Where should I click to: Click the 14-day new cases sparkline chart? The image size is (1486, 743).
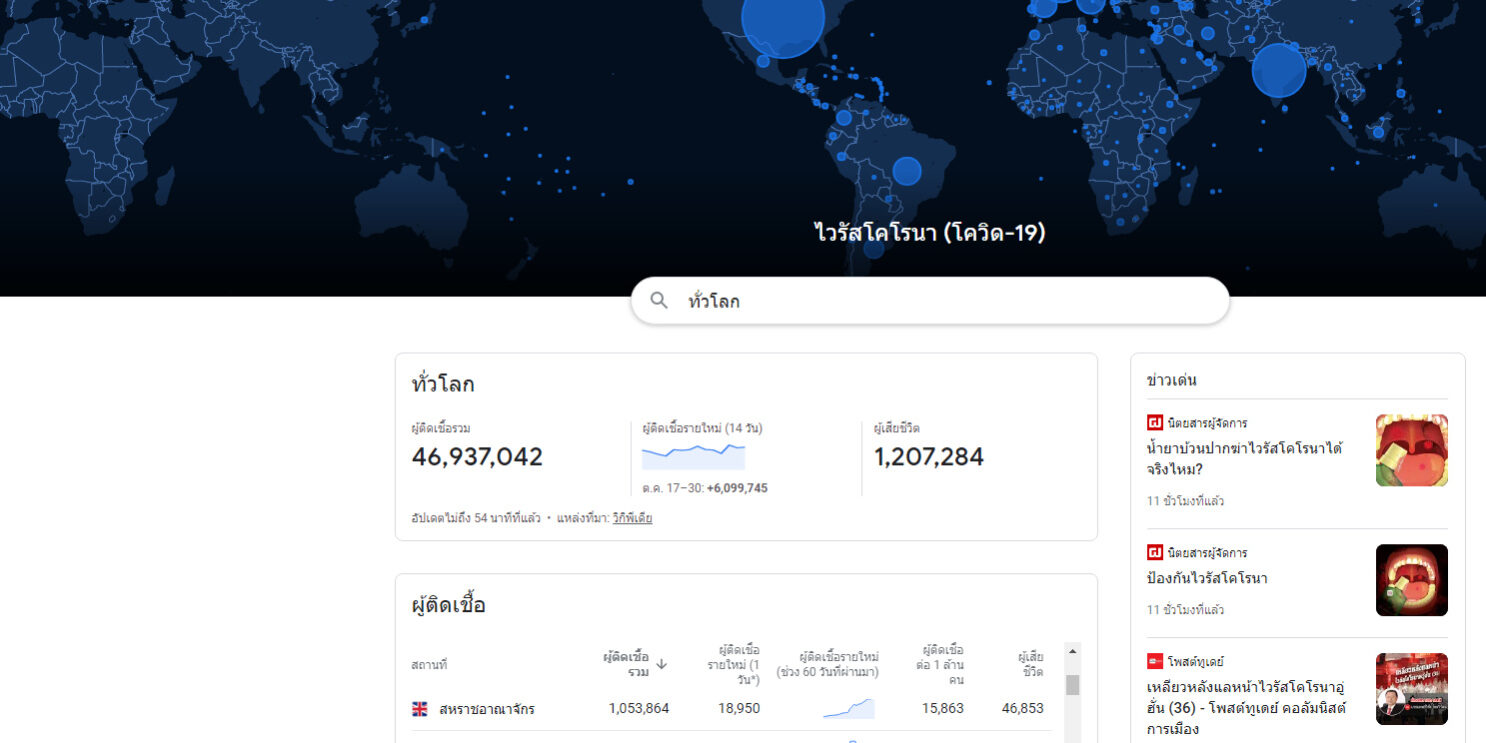(693, 456)
